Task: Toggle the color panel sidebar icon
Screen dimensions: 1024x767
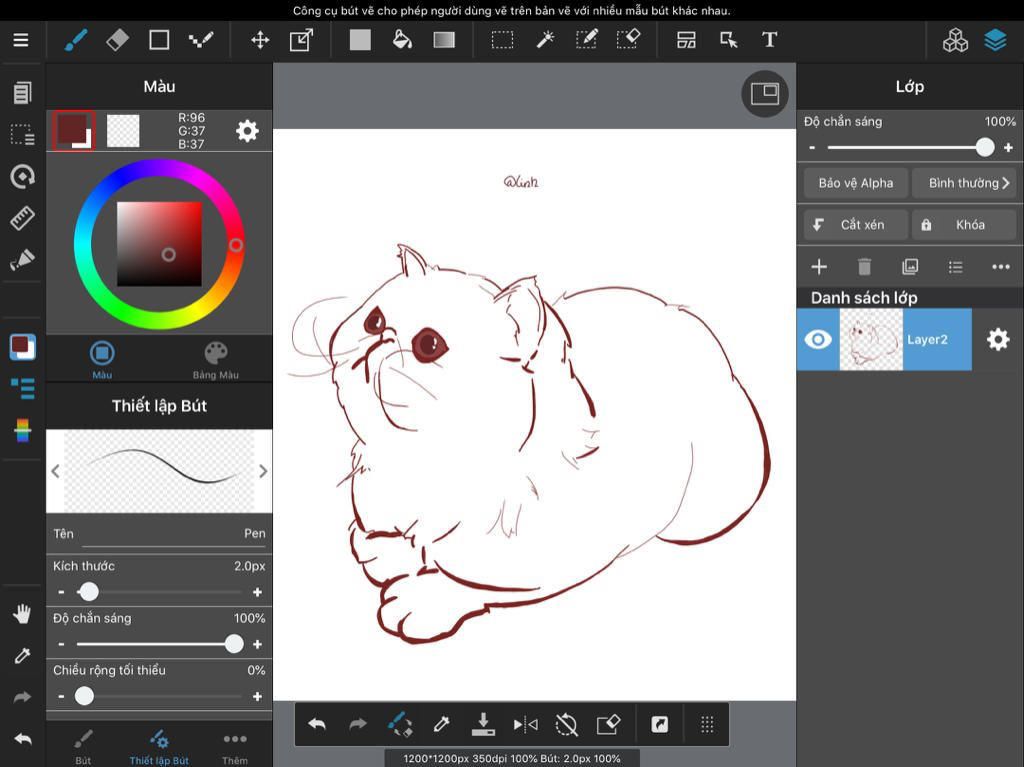Action: point(22,347)
